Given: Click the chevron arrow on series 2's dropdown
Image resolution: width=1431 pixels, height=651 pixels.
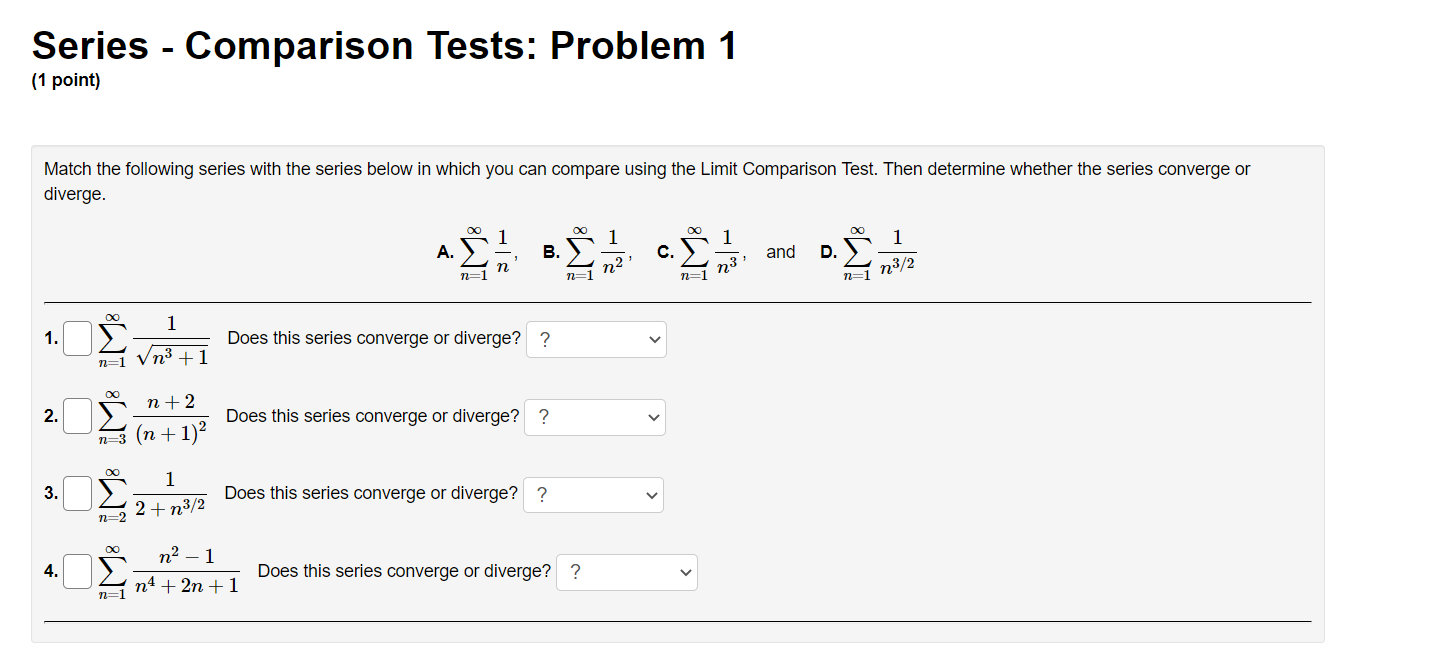Looking at the screenshot, I should coord(653,417).
